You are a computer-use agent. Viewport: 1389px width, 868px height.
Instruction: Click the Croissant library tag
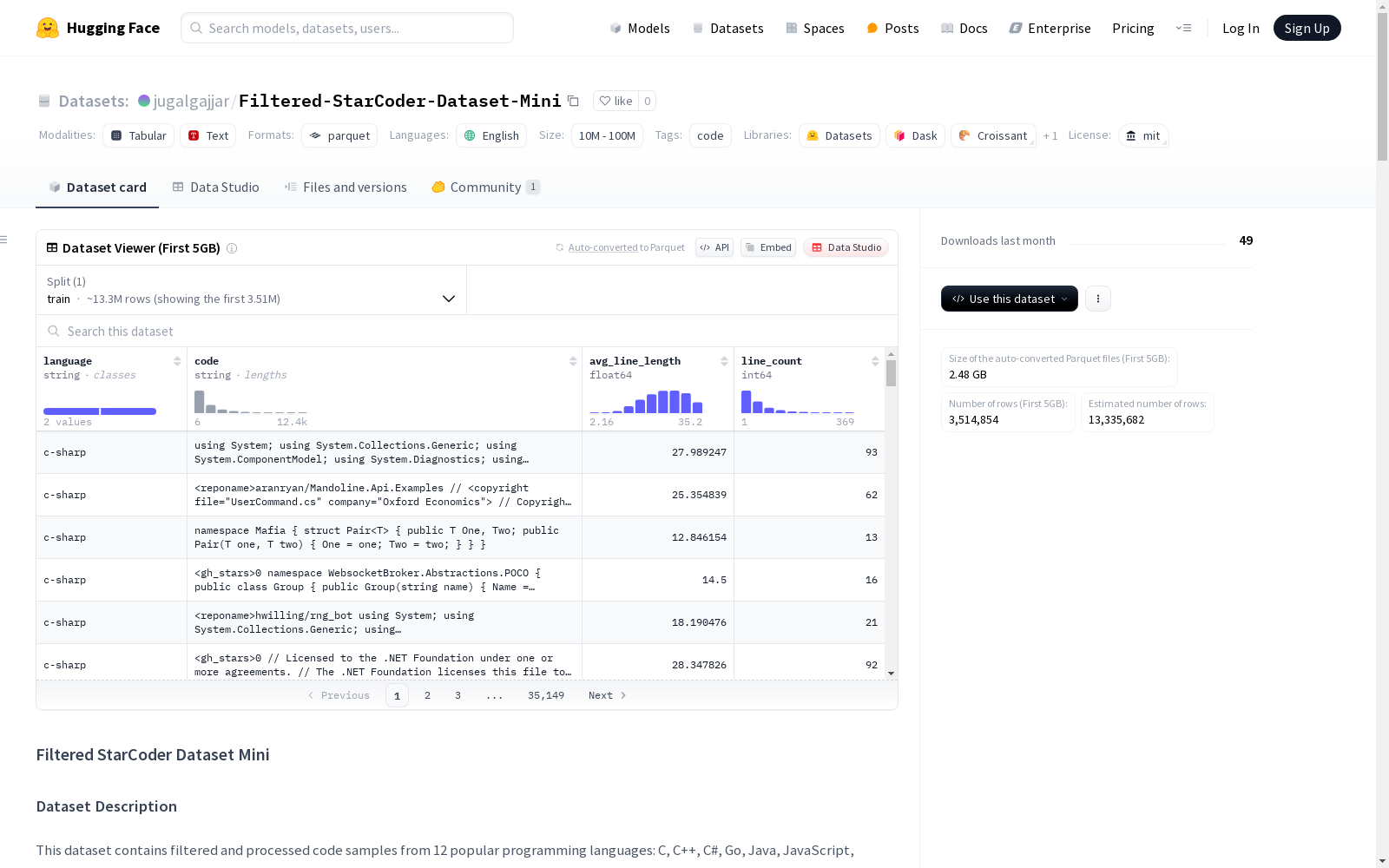tap(993, 135)
